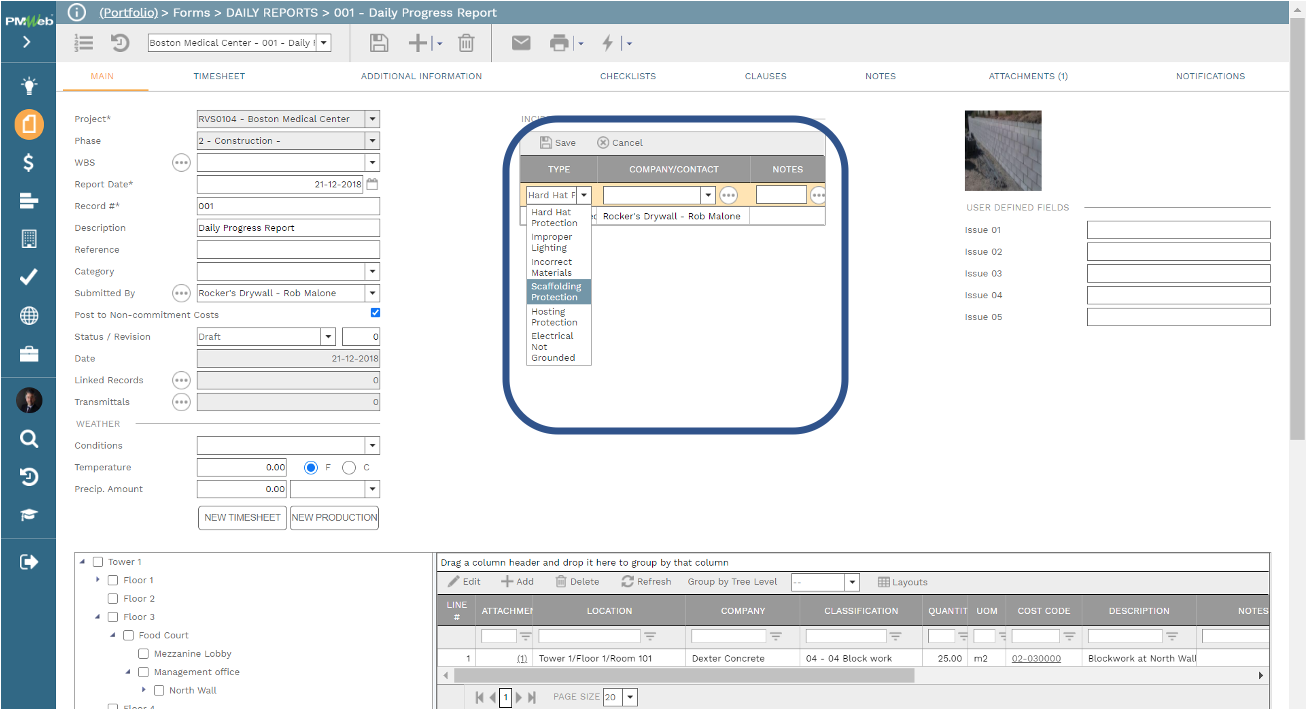
Task: Click the user avatar in the sidebar
Action: [29, 400]
